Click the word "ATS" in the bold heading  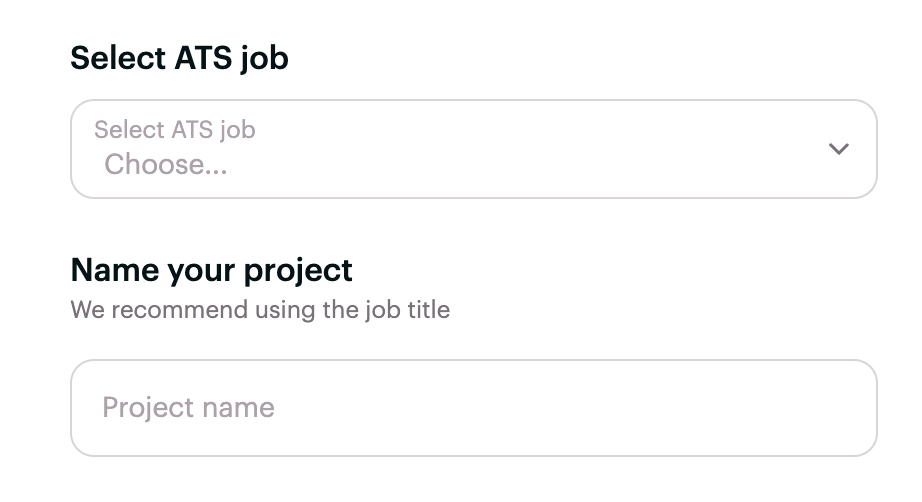199,58
